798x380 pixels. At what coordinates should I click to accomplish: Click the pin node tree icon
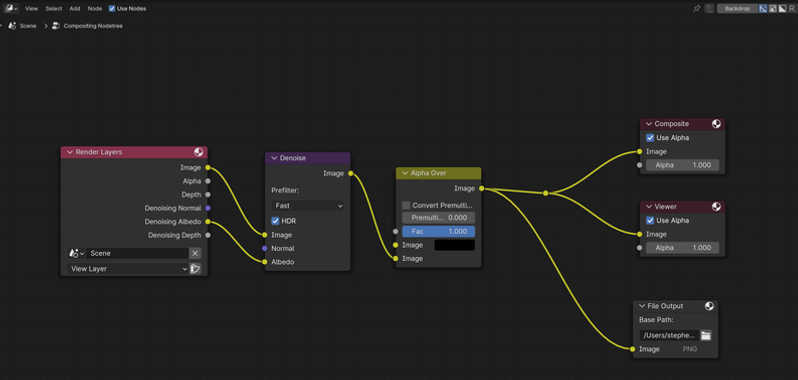(697, 8)
